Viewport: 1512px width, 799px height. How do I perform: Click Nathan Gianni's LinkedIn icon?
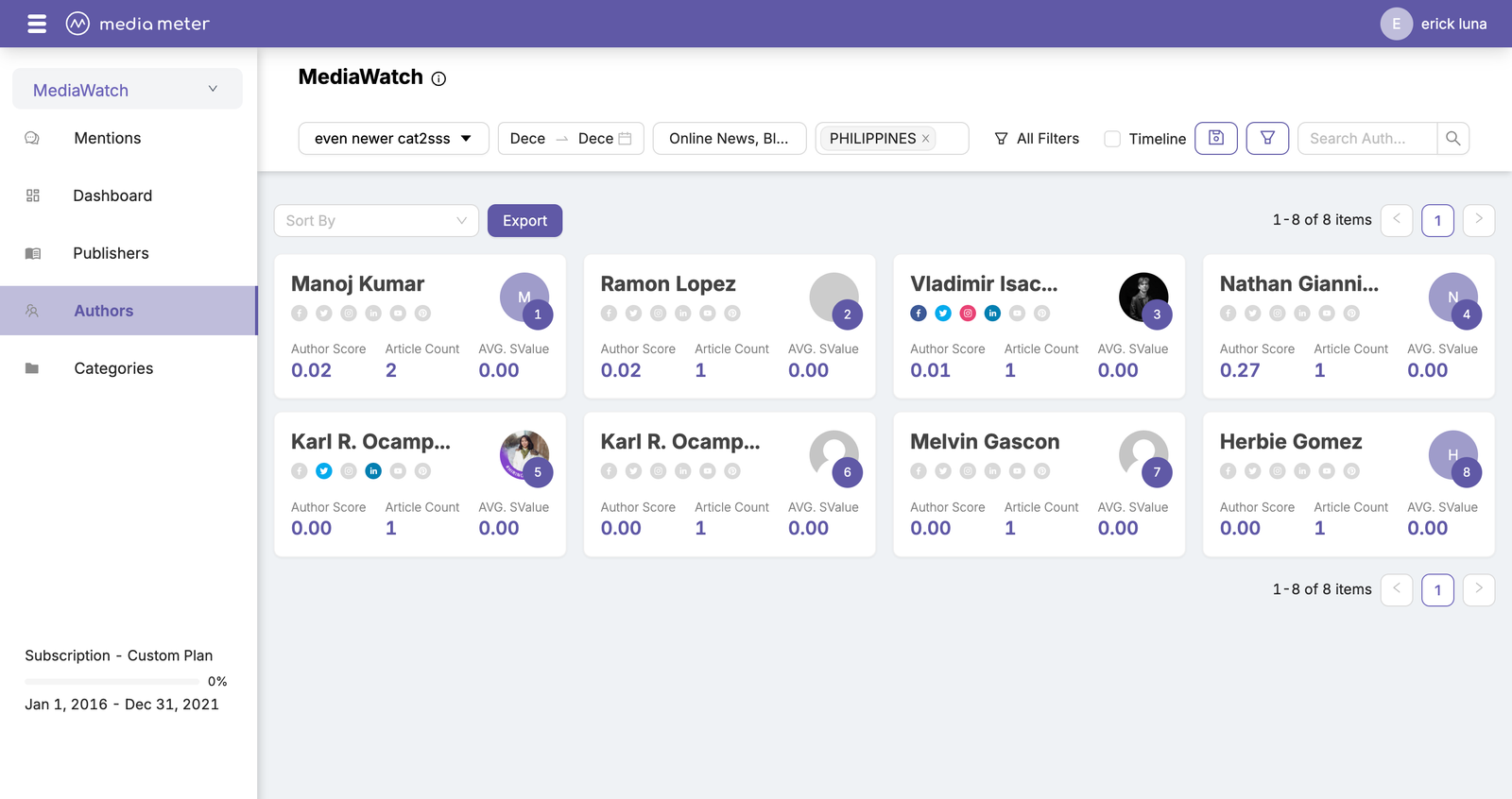(1302, 313)
